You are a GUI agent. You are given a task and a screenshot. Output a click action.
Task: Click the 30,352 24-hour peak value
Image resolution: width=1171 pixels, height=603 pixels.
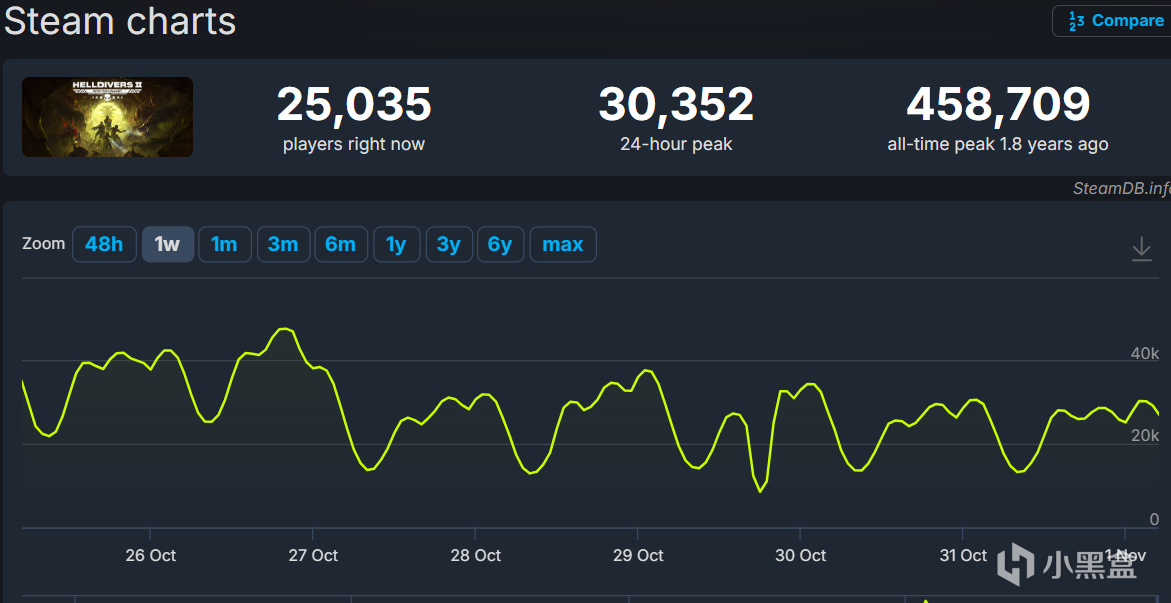tap(676, 104)
